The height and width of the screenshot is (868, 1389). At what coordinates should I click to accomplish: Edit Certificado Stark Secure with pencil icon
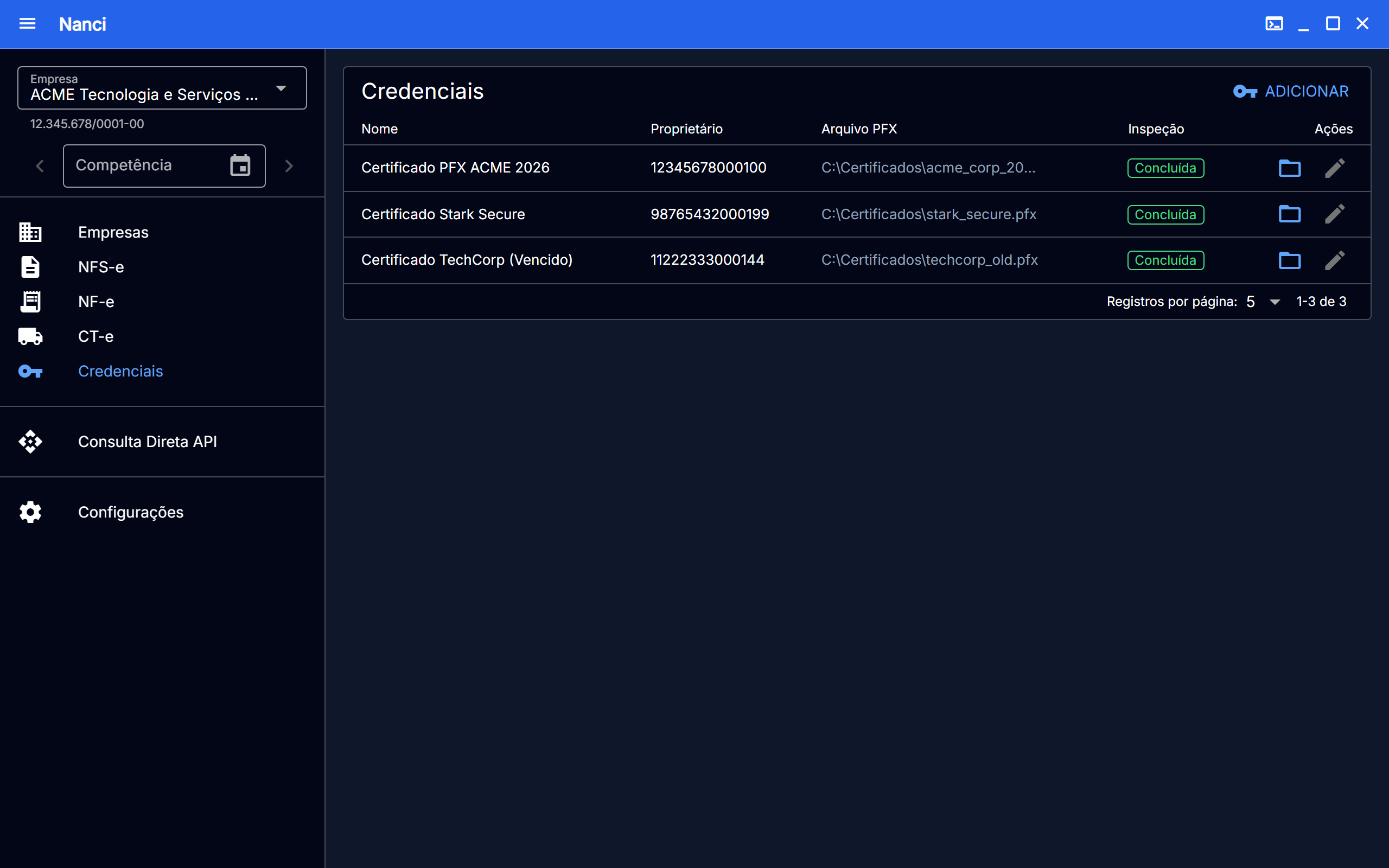coord(1335,214)
